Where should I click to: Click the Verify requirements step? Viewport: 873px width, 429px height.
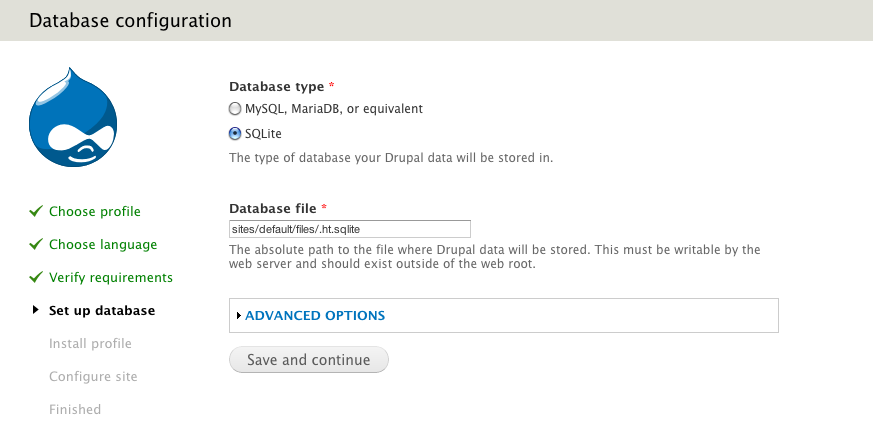111,277
